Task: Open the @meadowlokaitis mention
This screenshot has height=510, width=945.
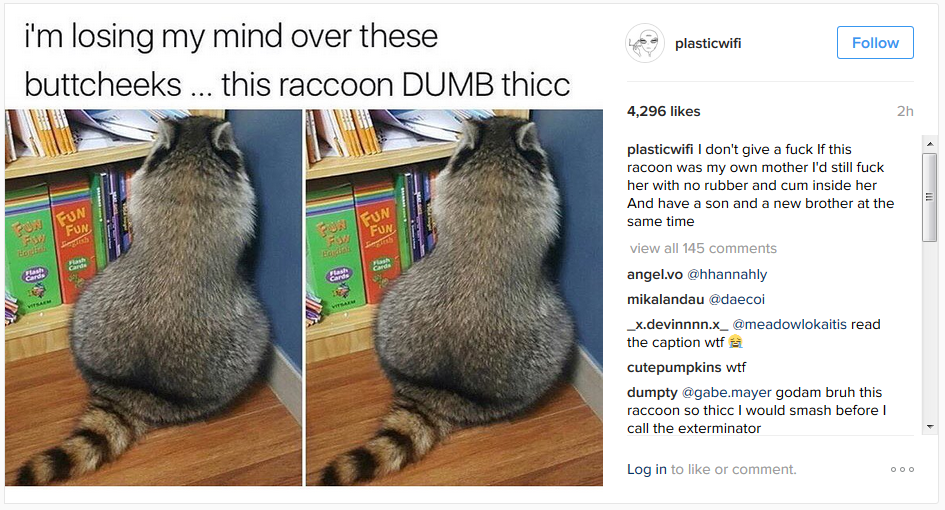Action: (790, 324)
